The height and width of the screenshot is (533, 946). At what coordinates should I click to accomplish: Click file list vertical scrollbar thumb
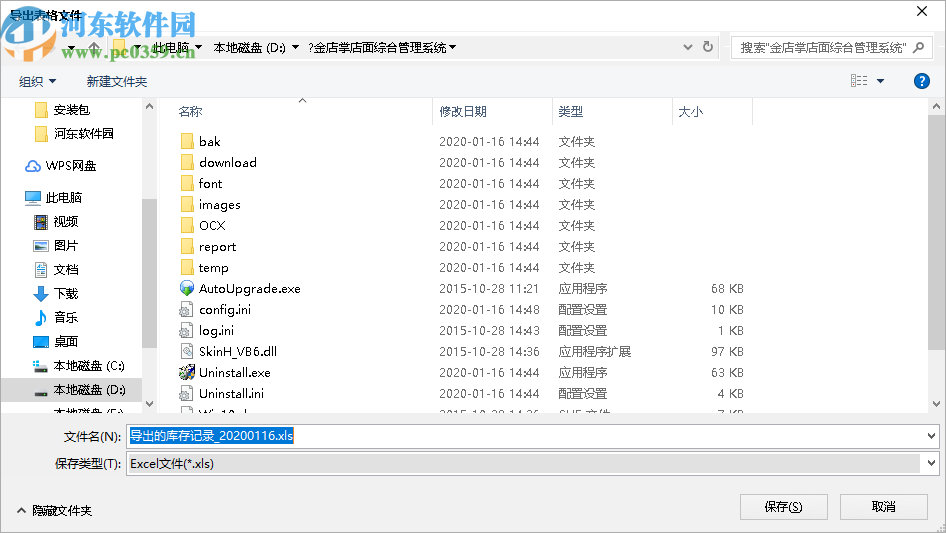[x=936, y=234]
